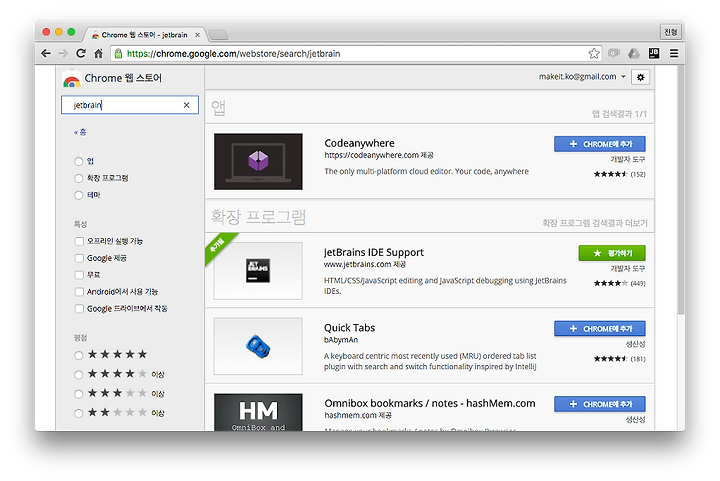Click the green padlock security icon
Image resolution: width=720 pixels, height=481 pixels.
point(118,53)
